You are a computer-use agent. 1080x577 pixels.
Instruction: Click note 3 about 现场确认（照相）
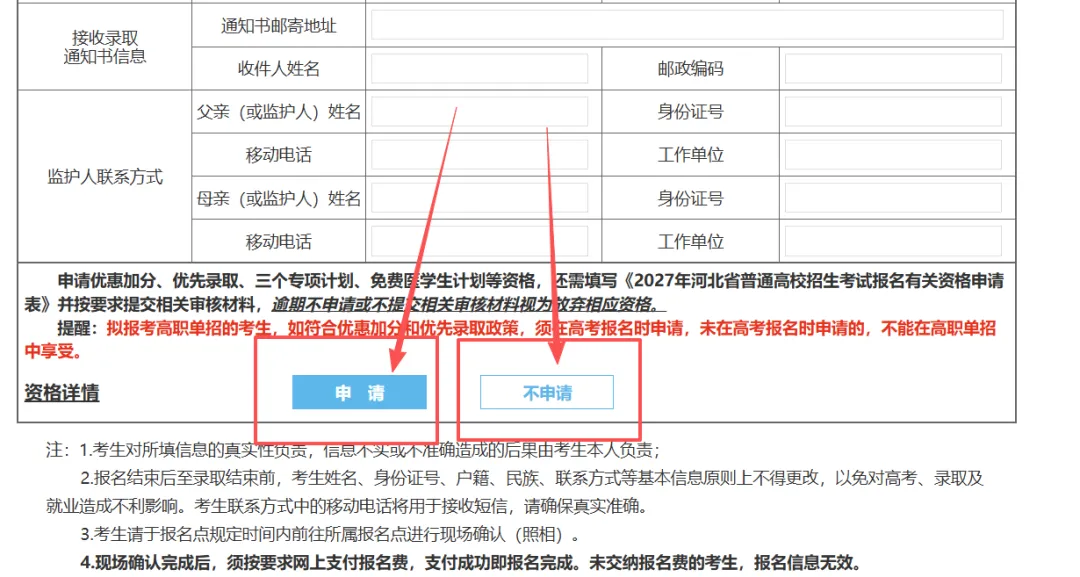pos(330,534)
